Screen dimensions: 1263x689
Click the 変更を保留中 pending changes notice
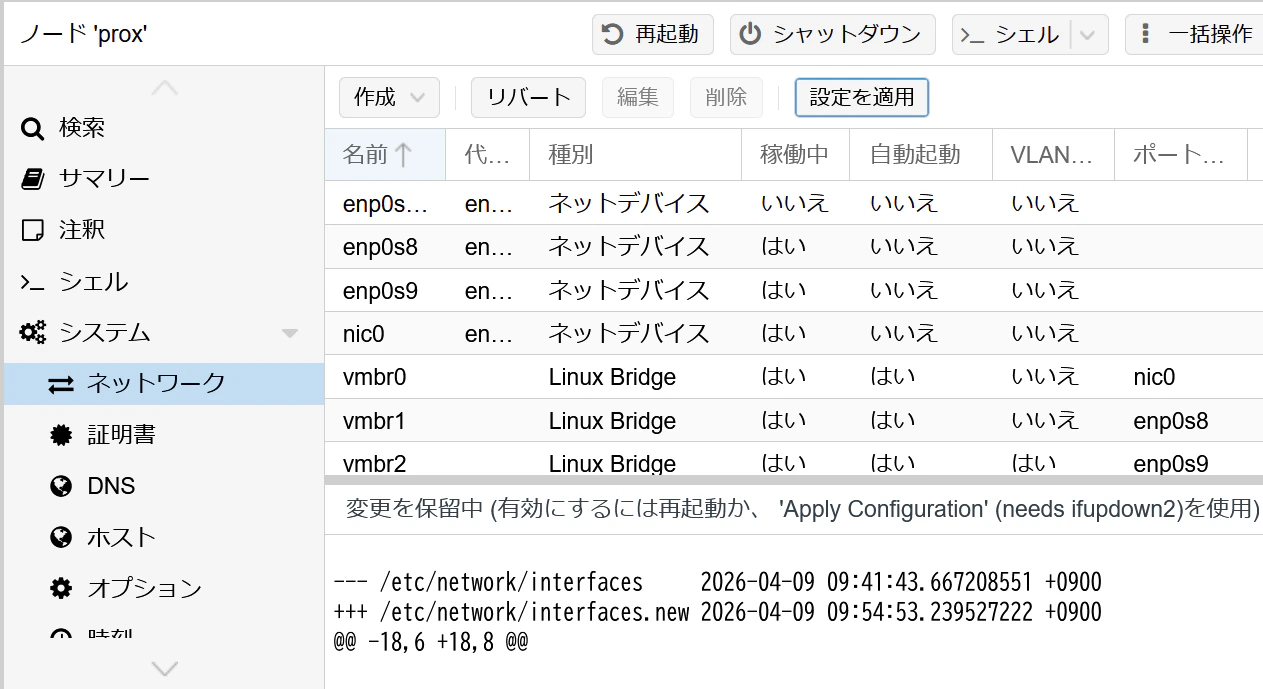801,508
